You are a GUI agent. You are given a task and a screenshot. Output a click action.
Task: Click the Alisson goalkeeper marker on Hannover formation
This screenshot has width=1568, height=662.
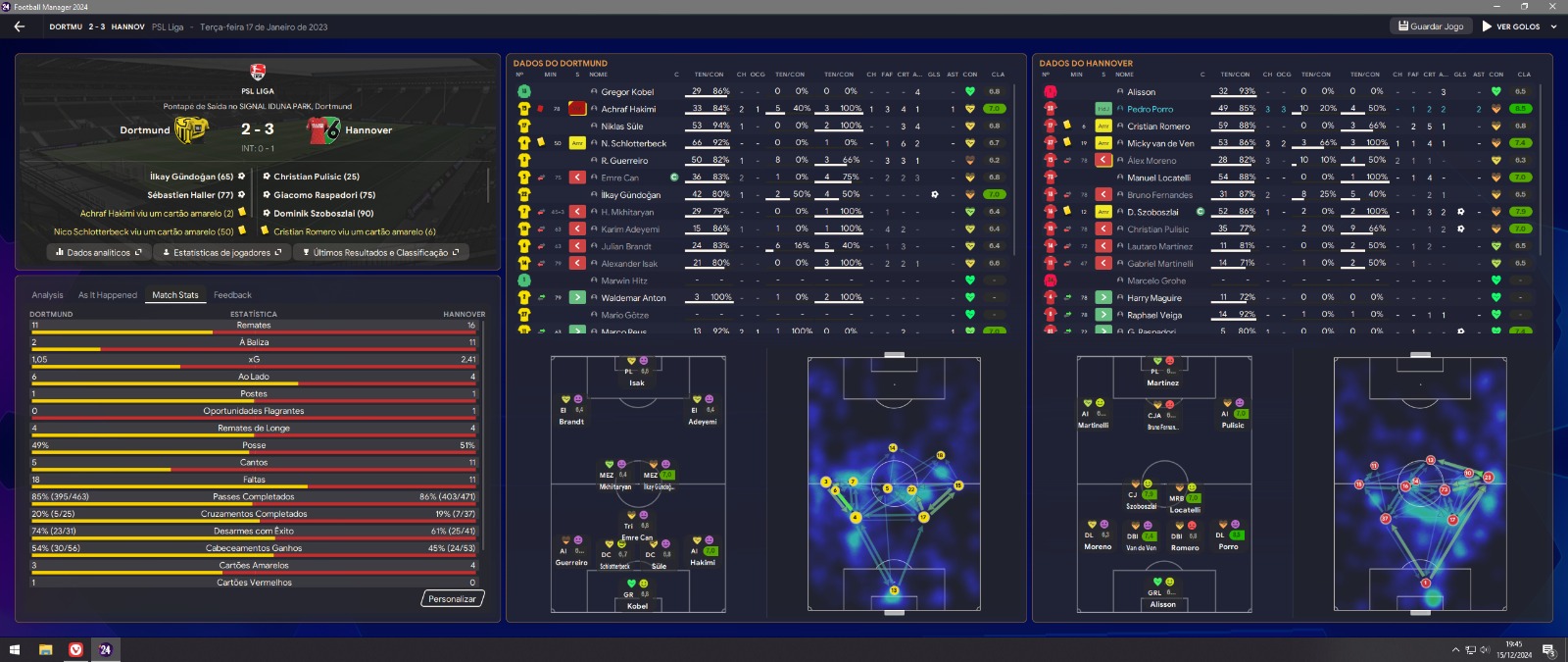tap(1162, 592)
